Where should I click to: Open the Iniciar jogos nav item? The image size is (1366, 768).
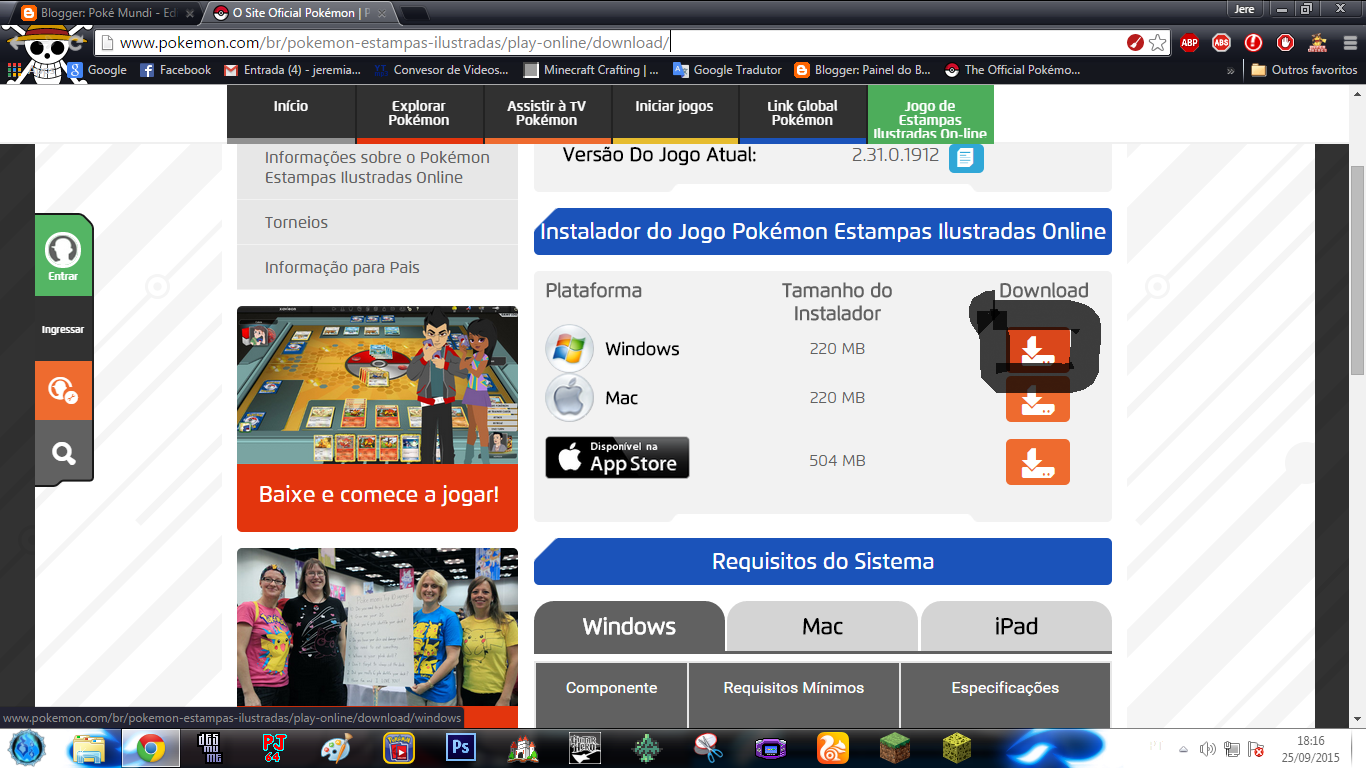(675, 112)
